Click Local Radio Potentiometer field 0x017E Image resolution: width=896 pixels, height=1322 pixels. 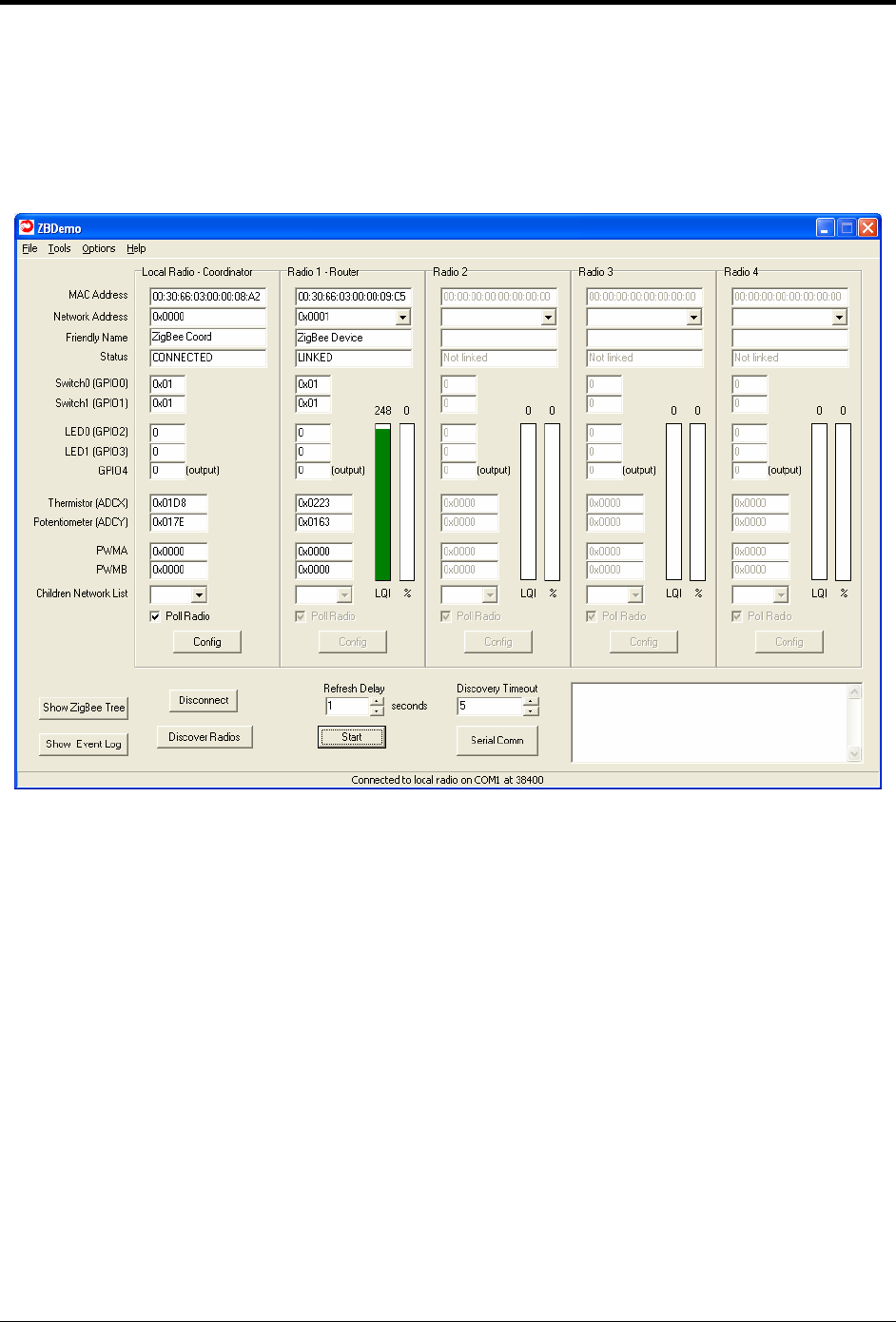(x=179, y=522)
